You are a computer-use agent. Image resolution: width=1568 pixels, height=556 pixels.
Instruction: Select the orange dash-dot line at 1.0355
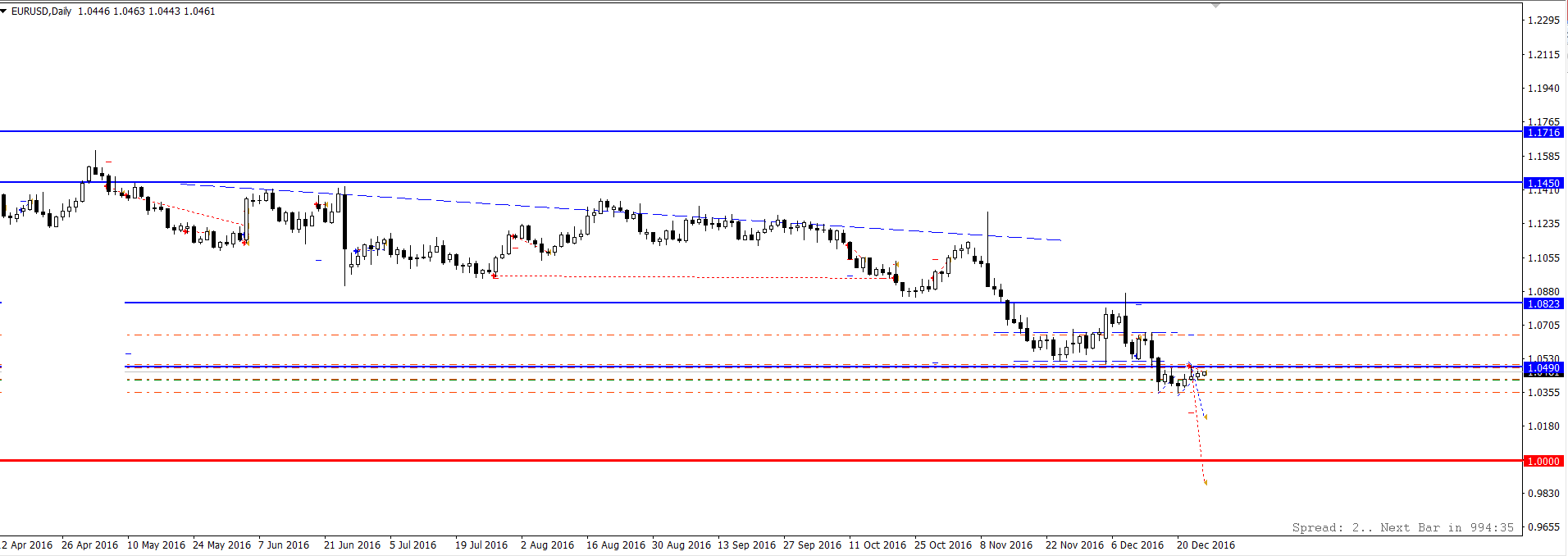[824, 393]
